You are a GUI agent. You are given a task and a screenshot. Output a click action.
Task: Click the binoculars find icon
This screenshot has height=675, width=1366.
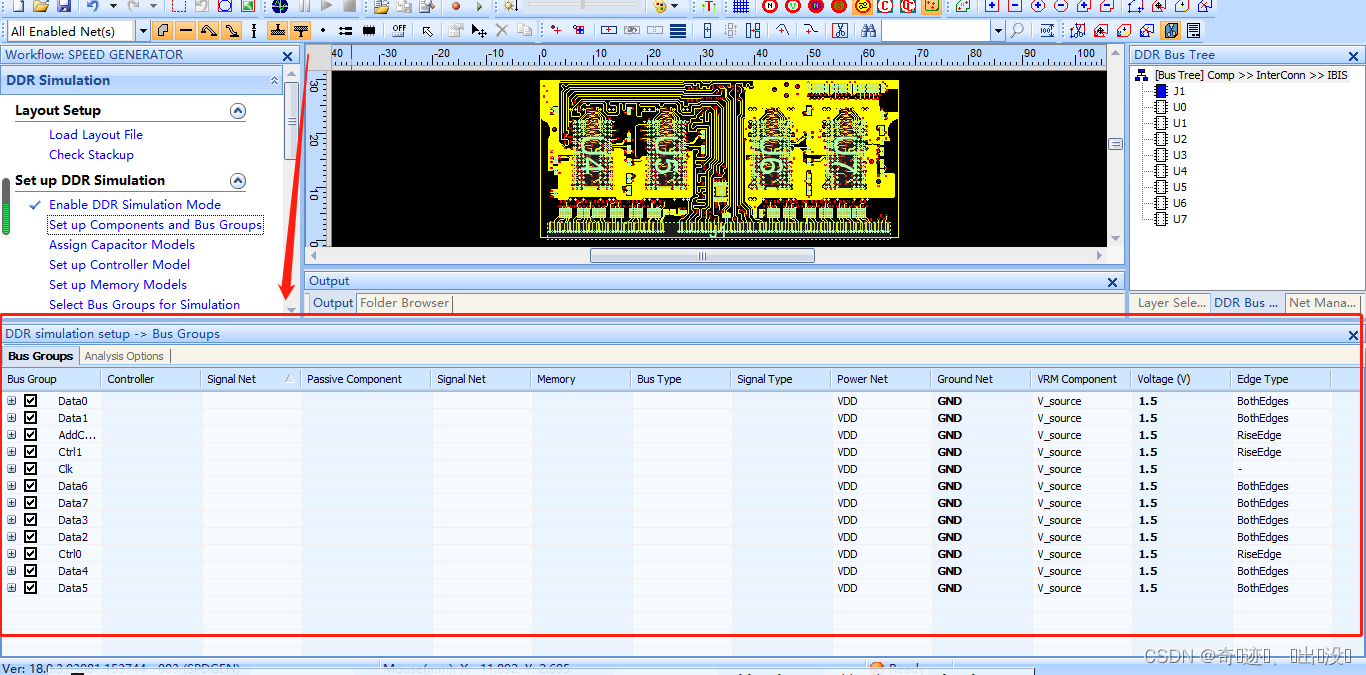tap(867, 31)
